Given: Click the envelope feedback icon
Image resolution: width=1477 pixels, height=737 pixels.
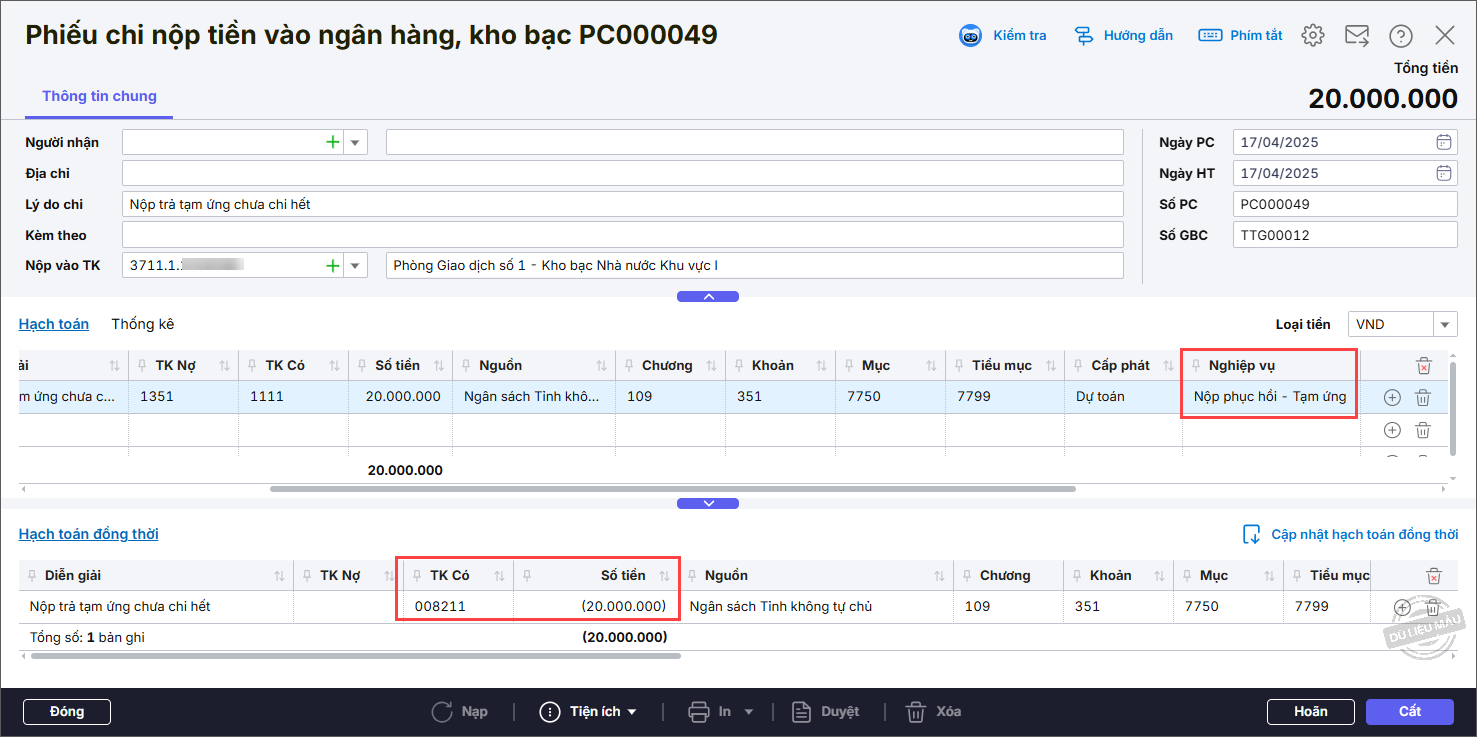Looking at the screenshot, I should coord(1356,36).
